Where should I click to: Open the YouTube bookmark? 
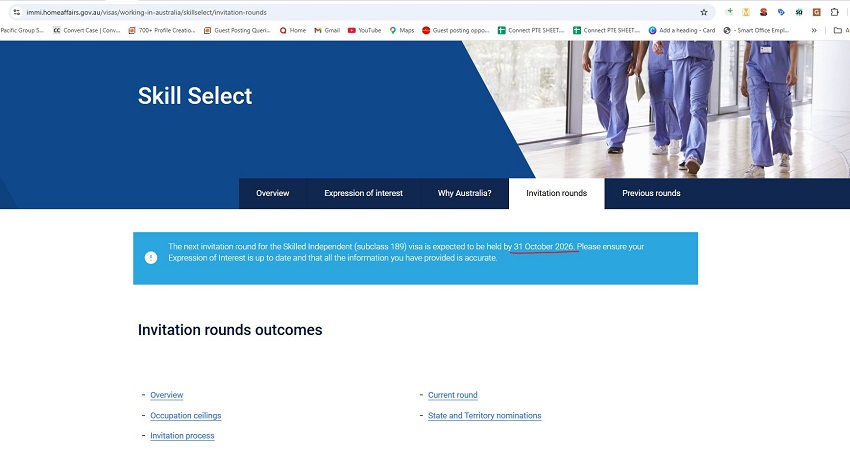pyautogui.click(x=364, y=30)
